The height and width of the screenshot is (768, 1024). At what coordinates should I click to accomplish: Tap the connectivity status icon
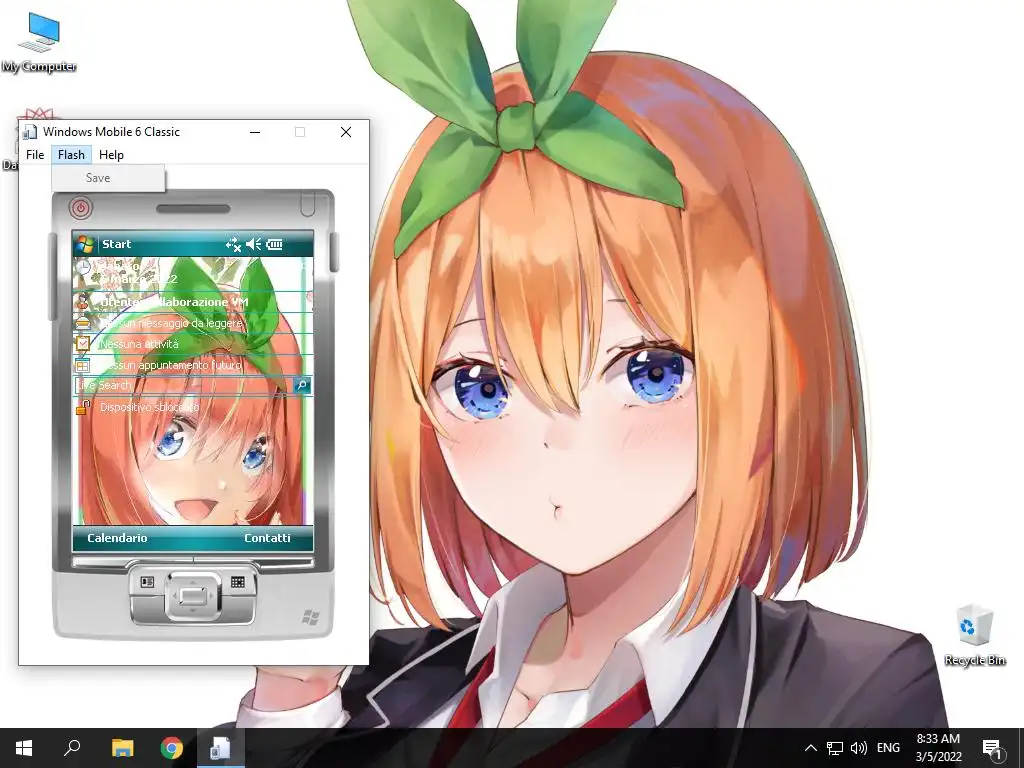(x=233, y=244)
